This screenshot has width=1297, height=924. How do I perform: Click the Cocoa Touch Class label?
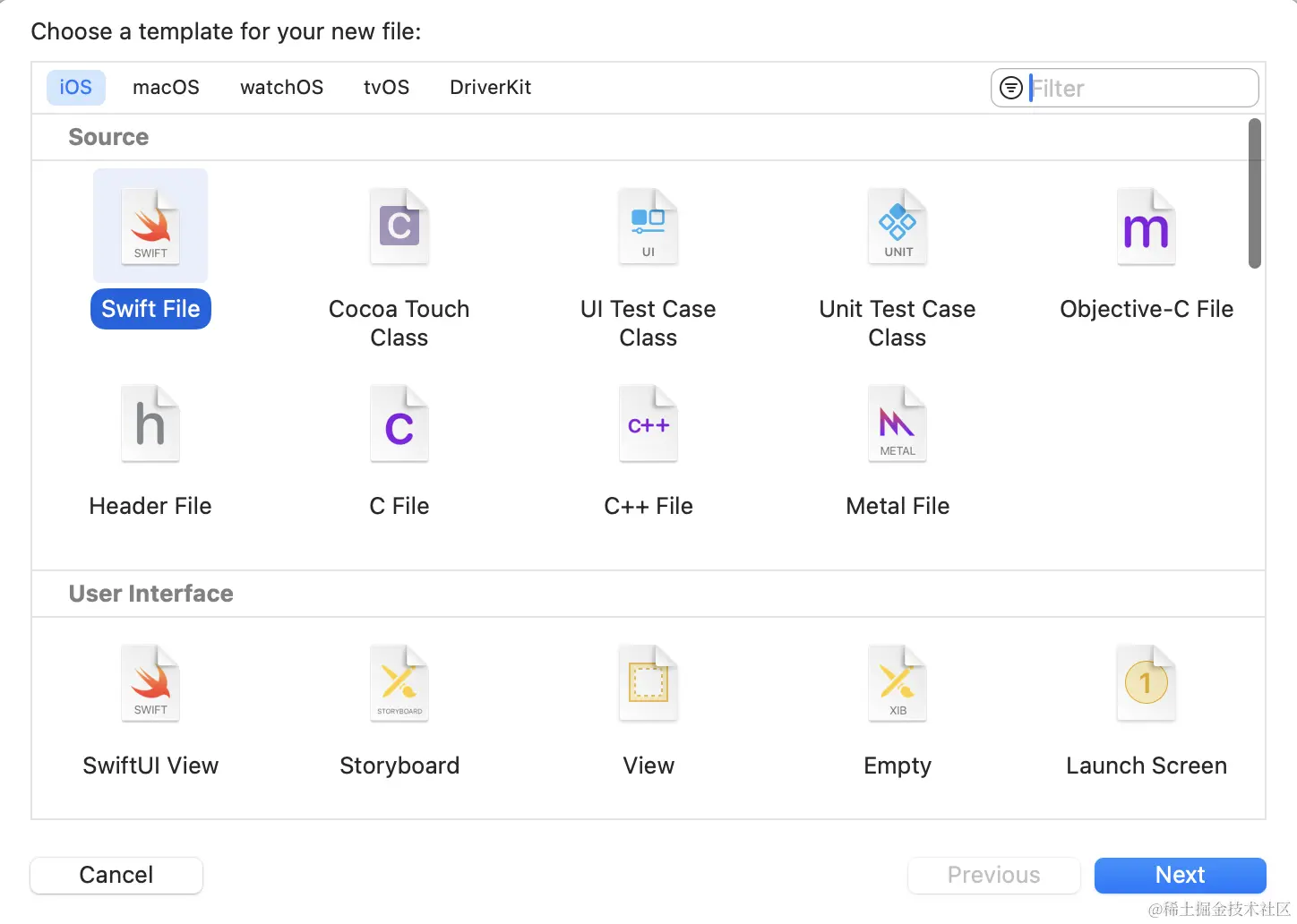[x=399, y=323]
